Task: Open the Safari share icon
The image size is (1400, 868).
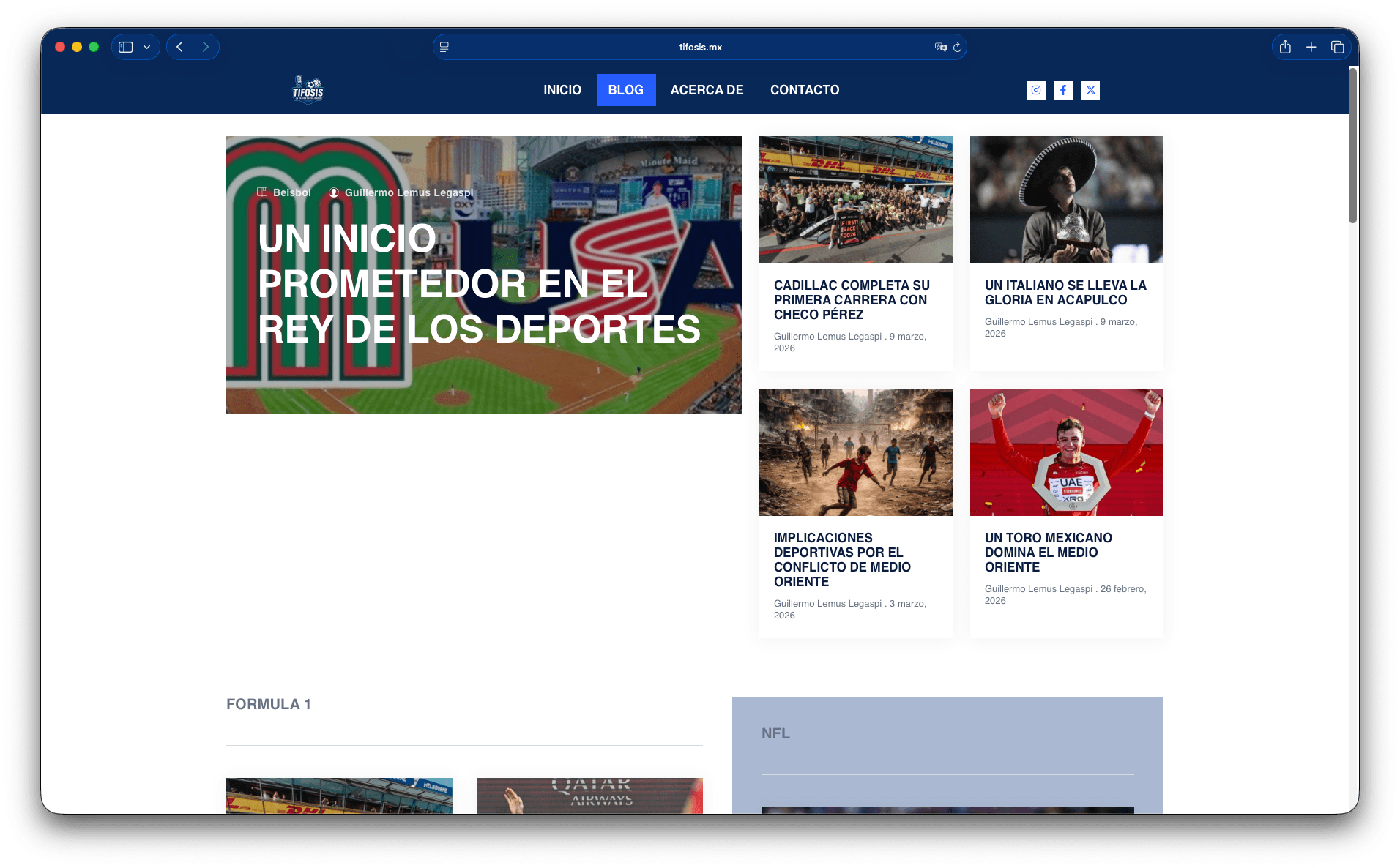Action: pyautogui.click(x=1285, y=47)
